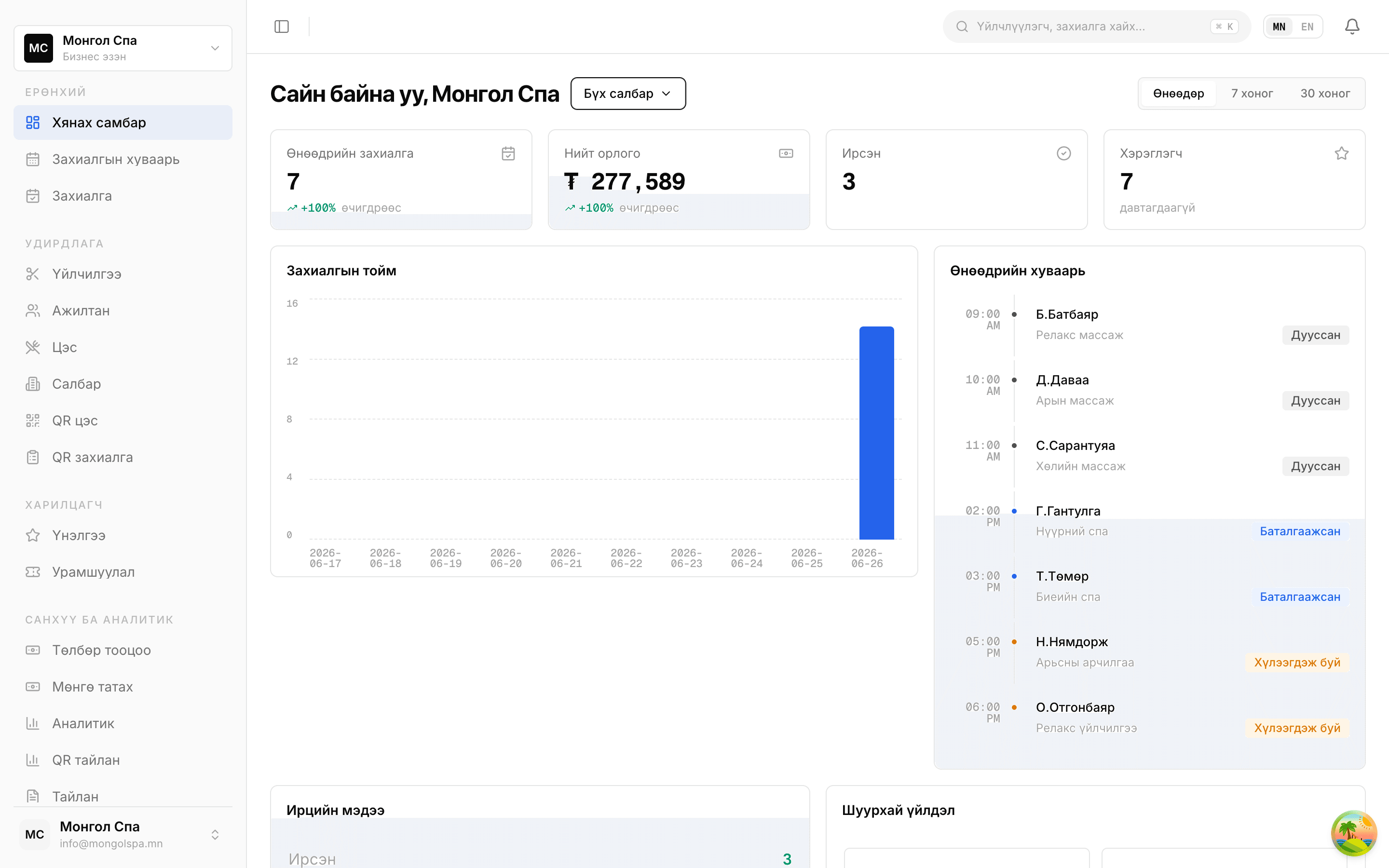Click the Шуурхай үйлдэл heading
This screenshot has height=868, width=1389.
click(x=898, y=810)
